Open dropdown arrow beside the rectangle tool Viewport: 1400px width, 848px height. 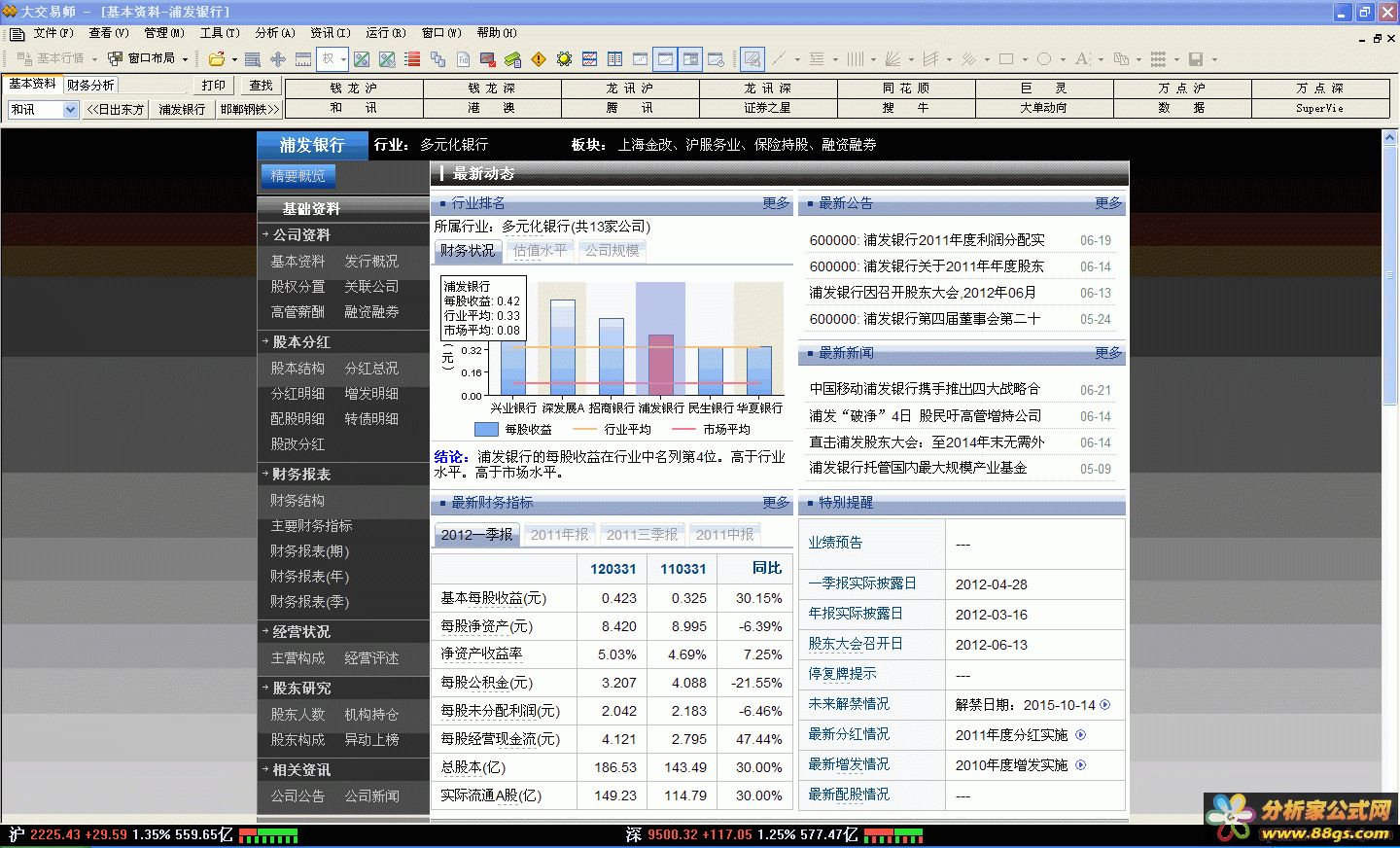pos(1024,60)
